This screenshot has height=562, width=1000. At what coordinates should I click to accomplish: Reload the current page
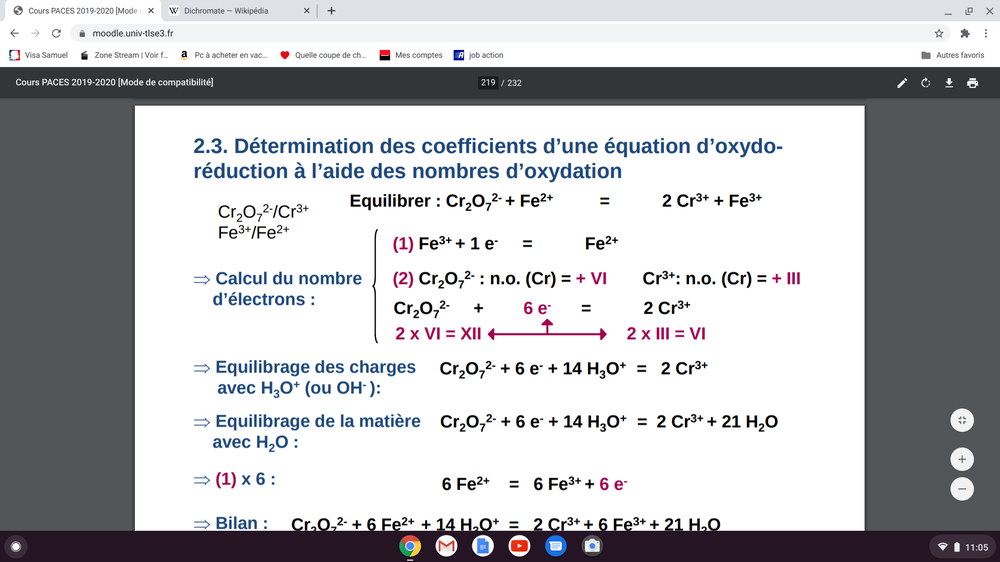[x=56, y=32]
